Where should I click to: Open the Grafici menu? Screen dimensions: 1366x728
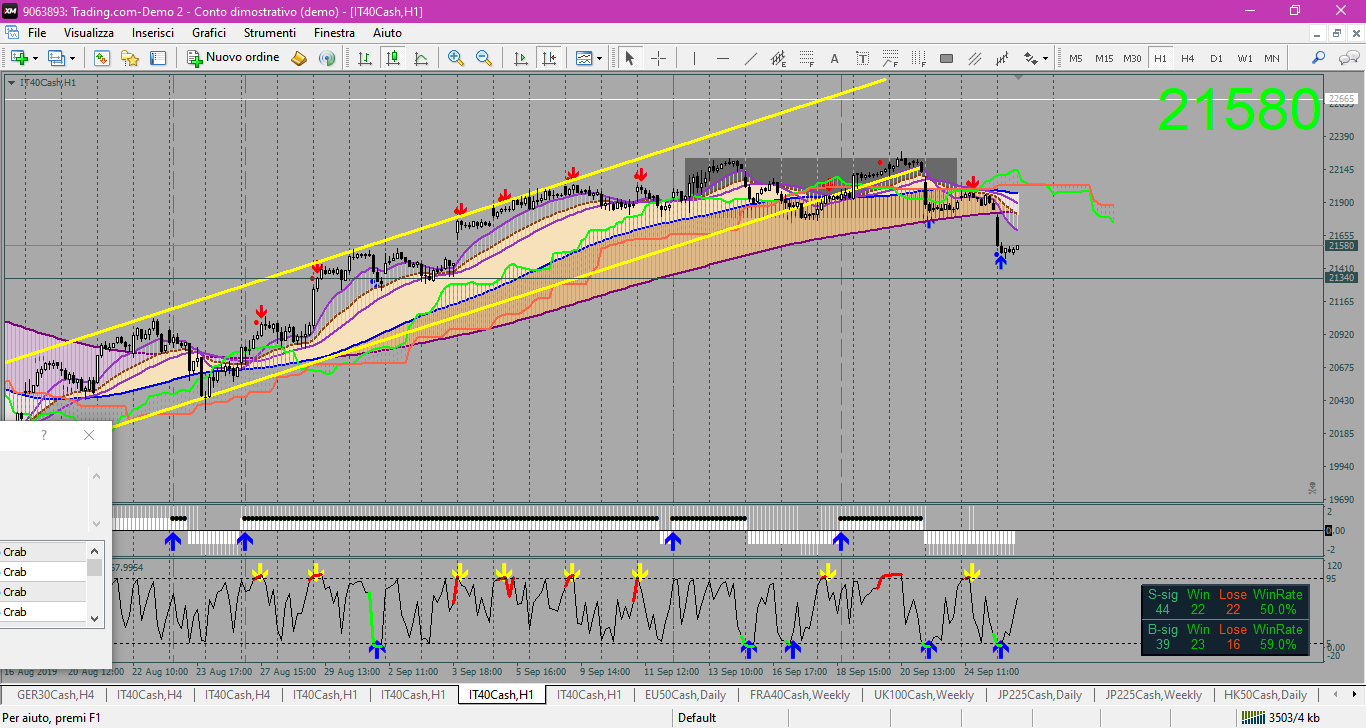coord(209,33)
